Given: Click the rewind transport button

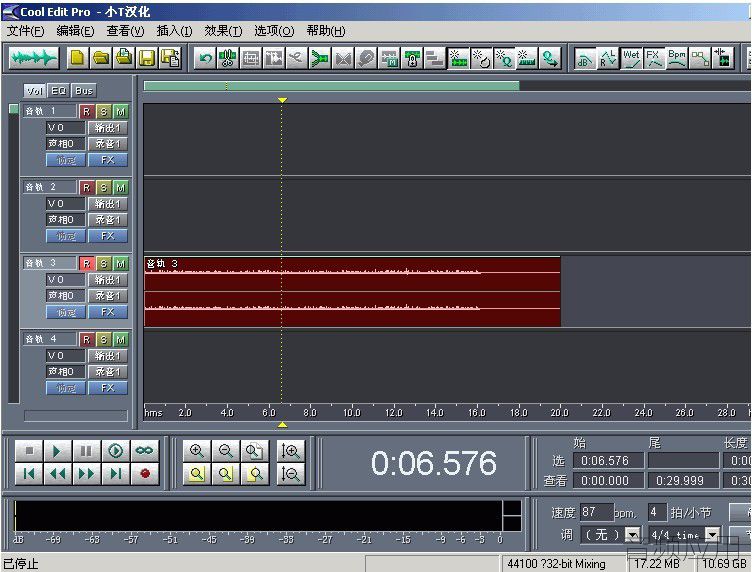Looking at the screenshot, I should (58, 474).
